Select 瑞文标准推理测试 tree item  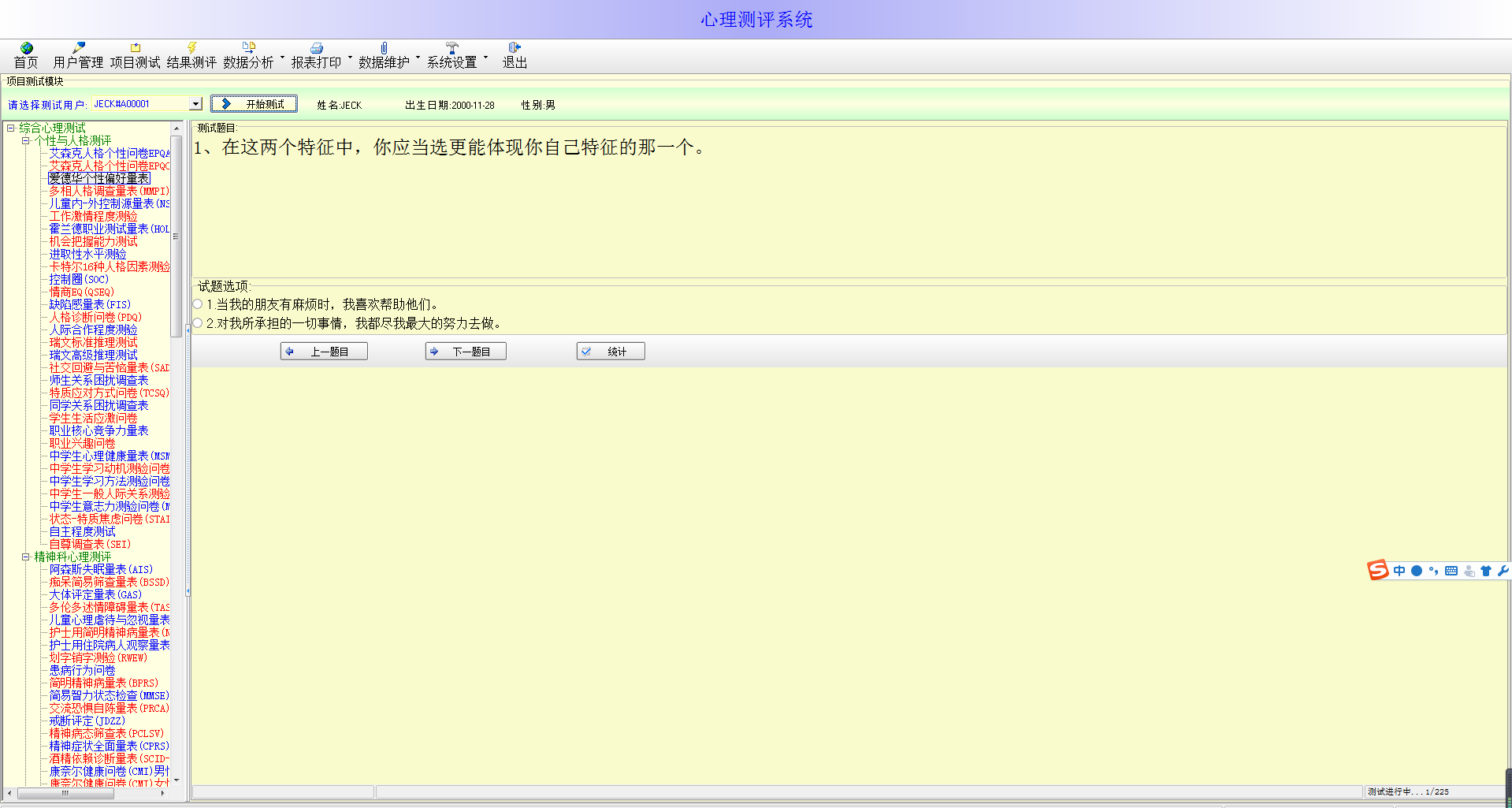tap(93, 342)
